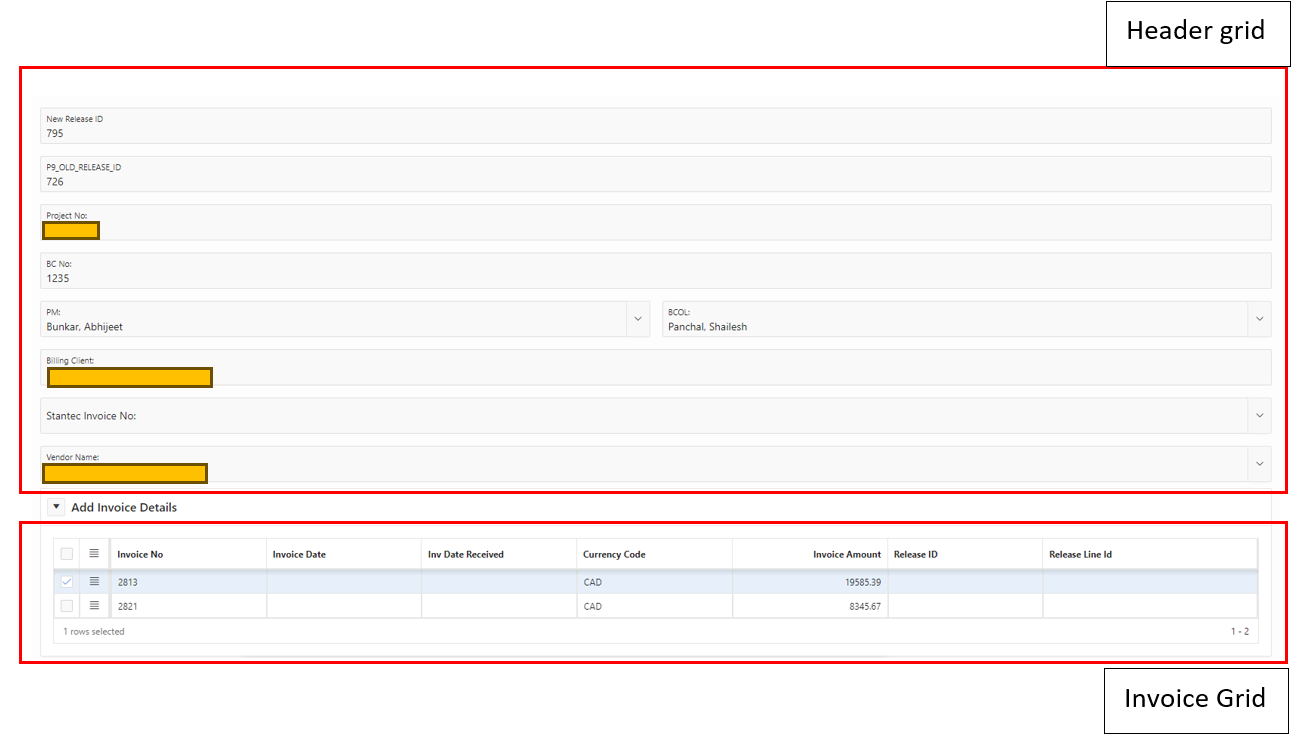Click the hamburger icon in the grid header row
Viewport: 1294px width, 743px height.
click(x=93, y=553)
